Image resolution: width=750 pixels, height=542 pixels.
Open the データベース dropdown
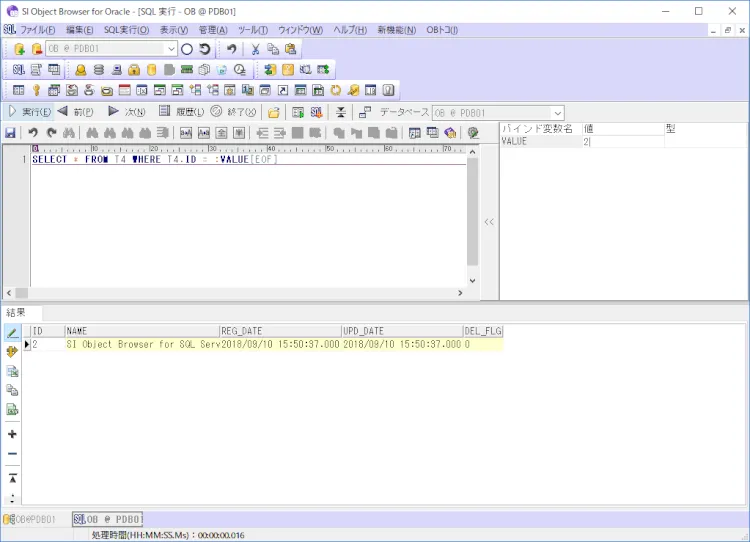tap(498, 113)
